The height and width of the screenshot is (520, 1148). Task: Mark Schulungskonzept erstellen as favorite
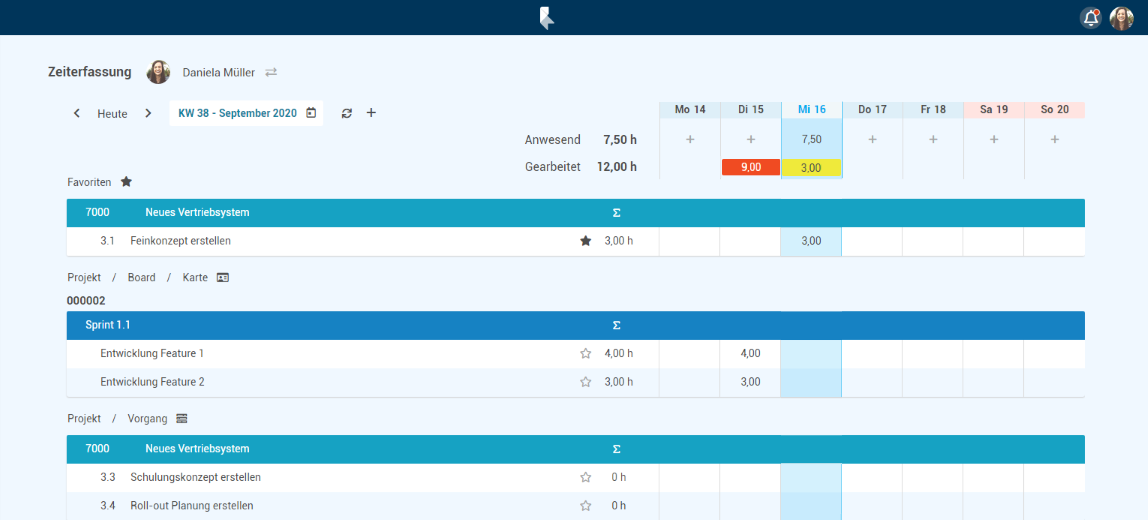[586, 477]
